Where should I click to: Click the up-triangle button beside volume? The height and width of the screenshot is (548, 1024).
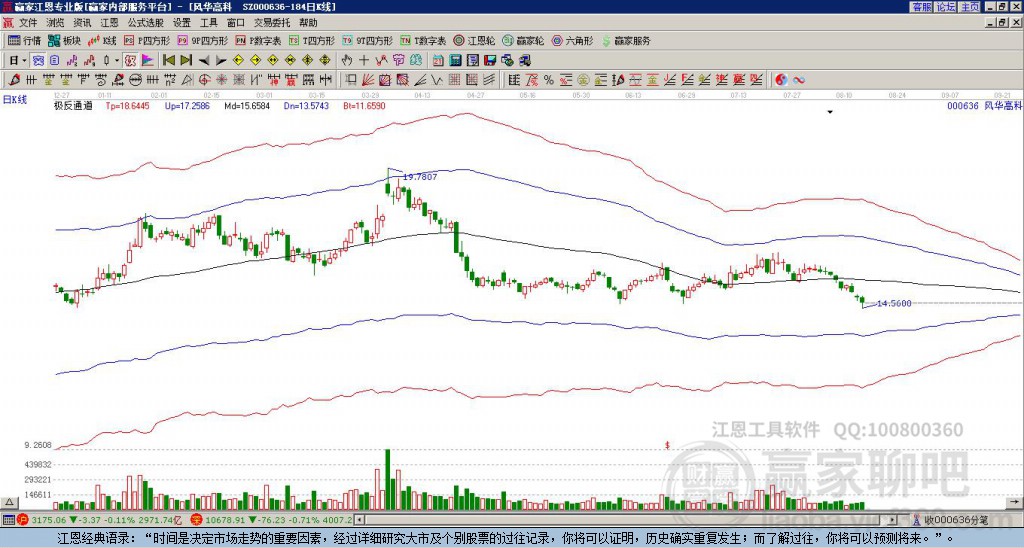[9, 502]
